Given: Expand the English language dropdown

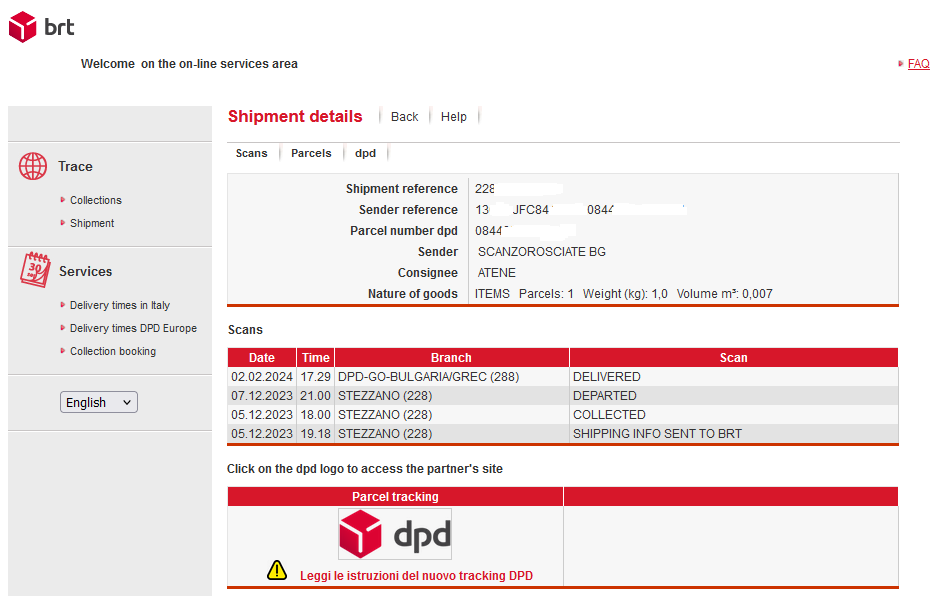Looking at the screenshot, I should [x=98, y=402].
